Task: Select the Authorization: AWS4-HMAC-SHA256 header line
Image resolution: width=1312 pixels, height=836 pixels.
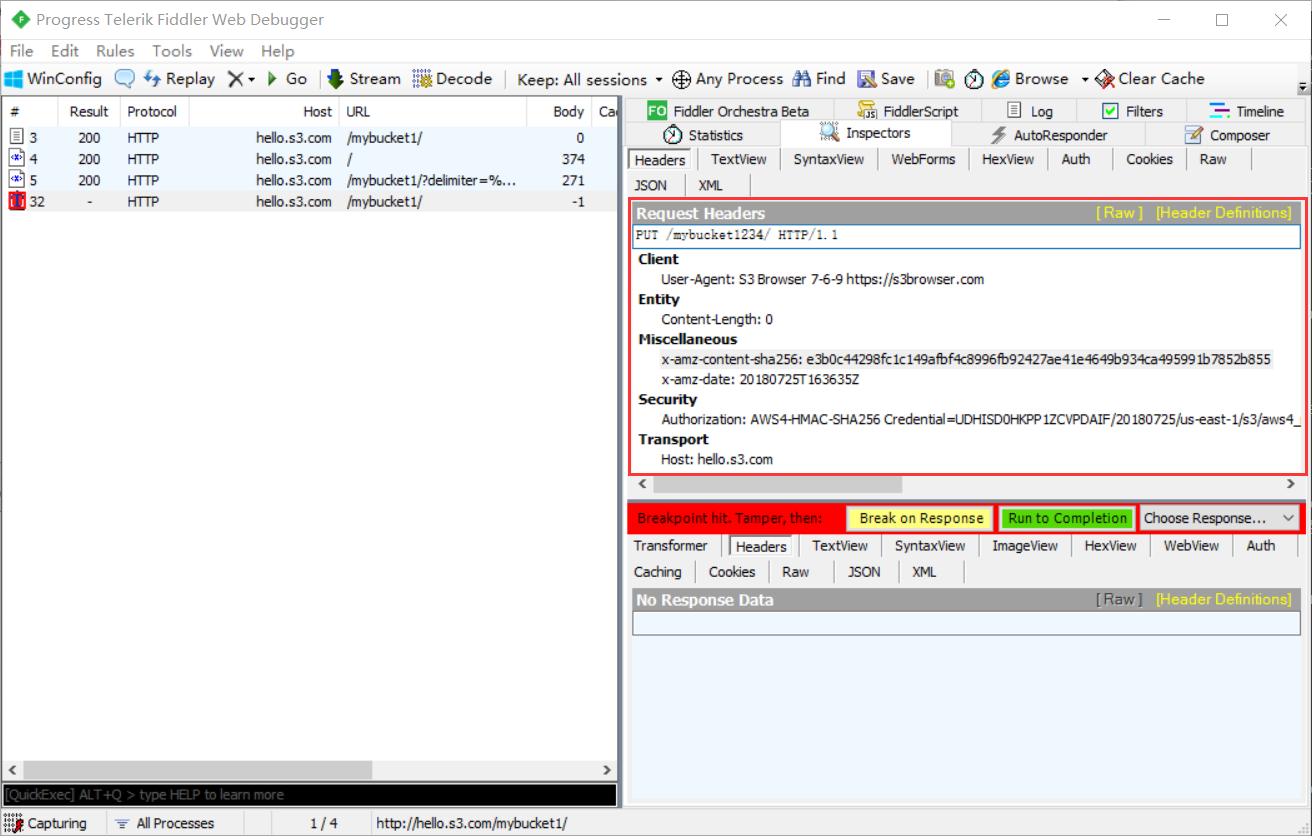Action: 980,420
